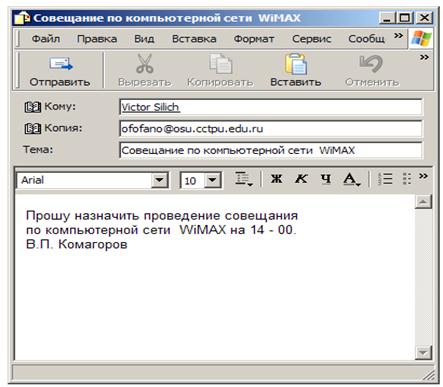The image size is (443, 387).
Task: Open the font color A dropdown
Action: [x=352, y=179]
